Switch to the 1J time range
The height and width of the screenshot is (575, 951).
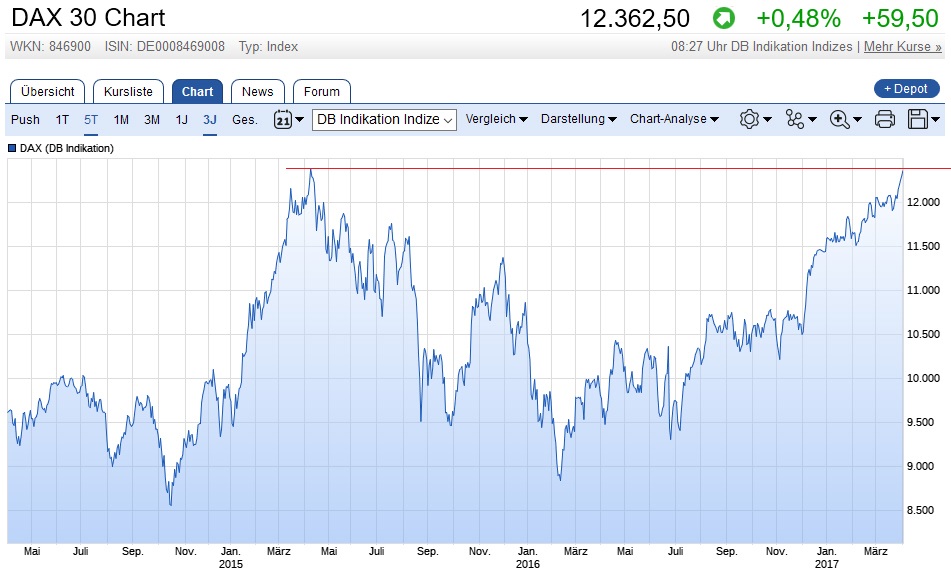pyautogui.click(x=182, y=120)
